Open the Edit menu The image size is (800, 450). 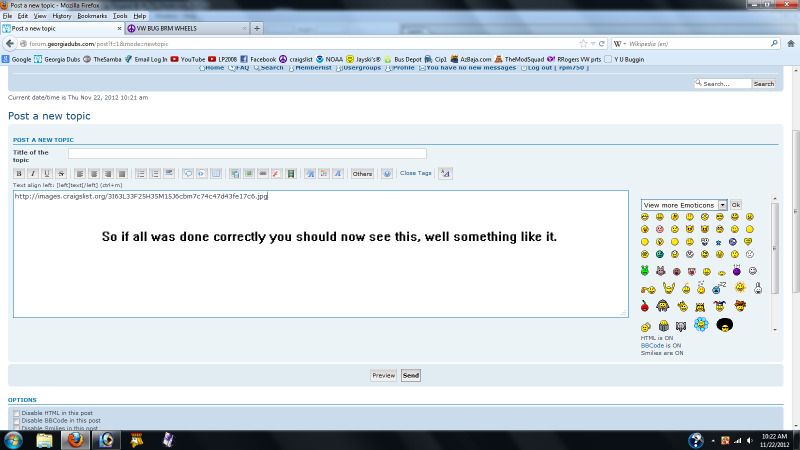(x=22, y=16)
